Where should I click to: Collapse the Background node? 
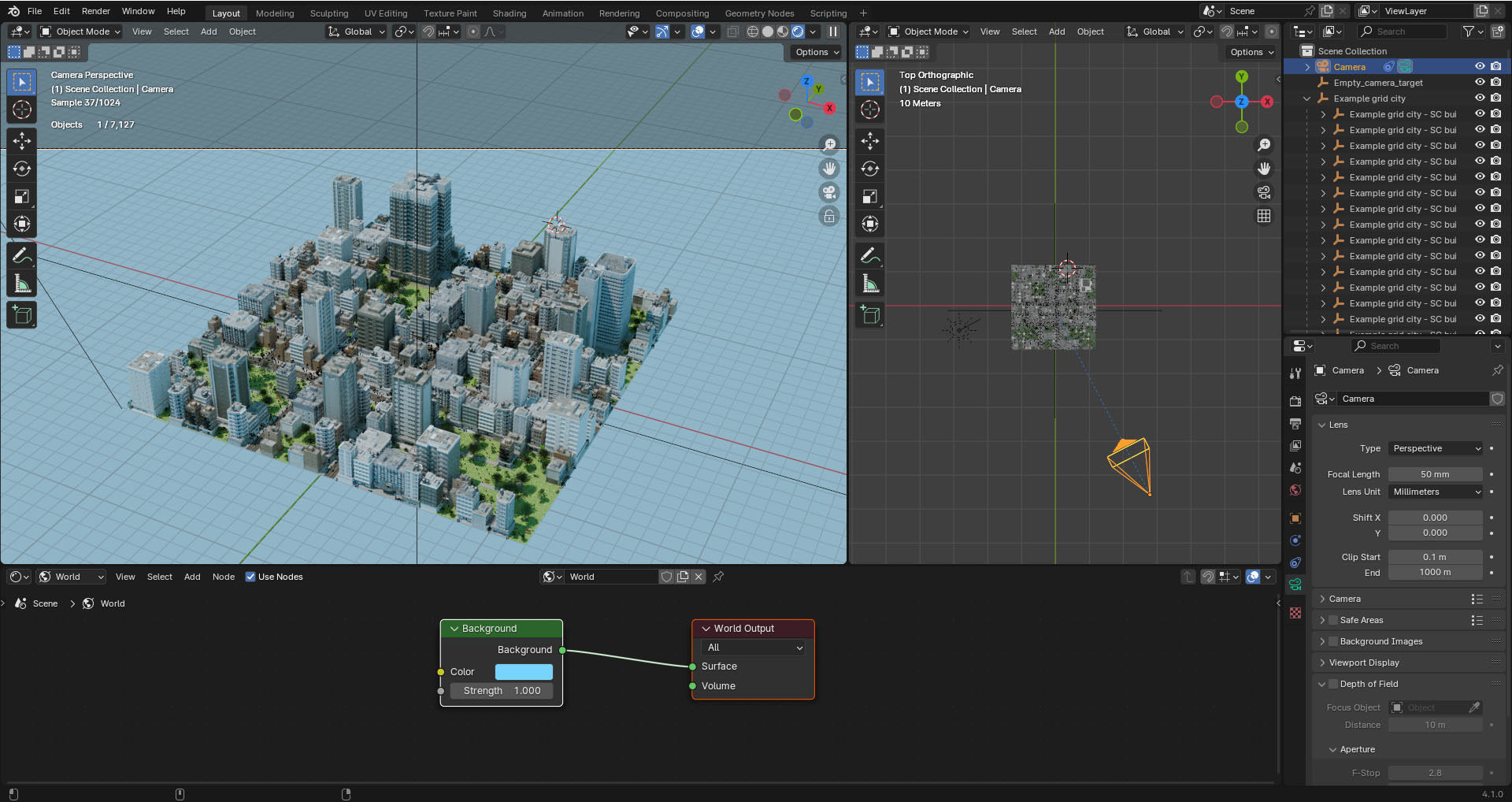(x=454, y=629)
